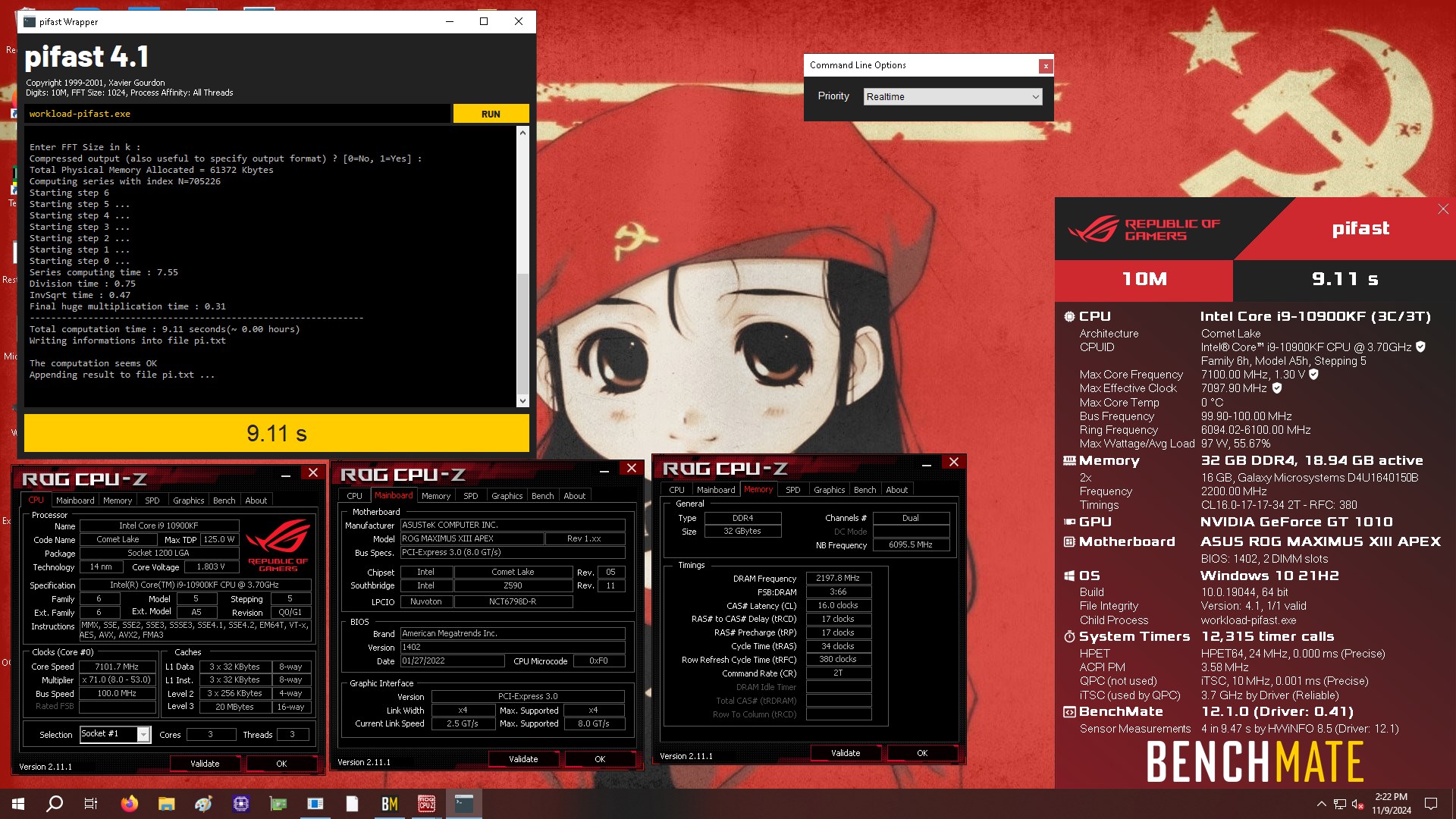Switch to BenchMate via BM taskbar icon
Screen dimensions: 1456x819
(390, 804)
